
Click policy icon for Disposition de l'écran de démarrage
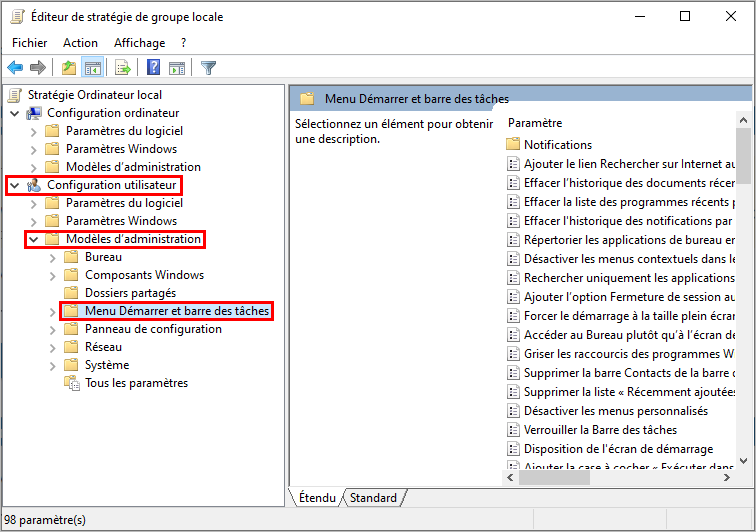coord(513,449)
